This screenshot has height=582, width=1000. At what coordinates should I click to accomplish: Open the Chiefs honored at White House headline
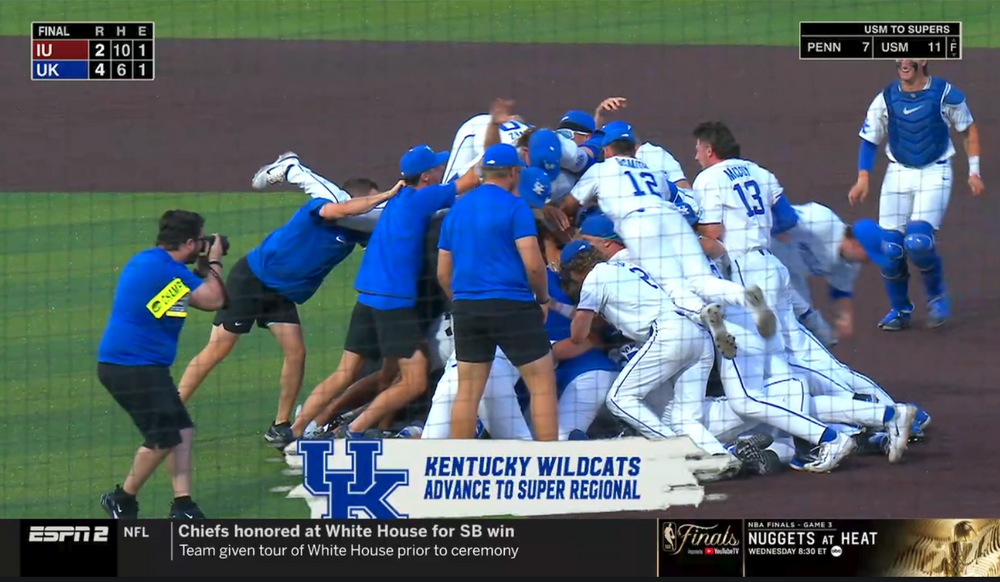click(x=346, y=531)
